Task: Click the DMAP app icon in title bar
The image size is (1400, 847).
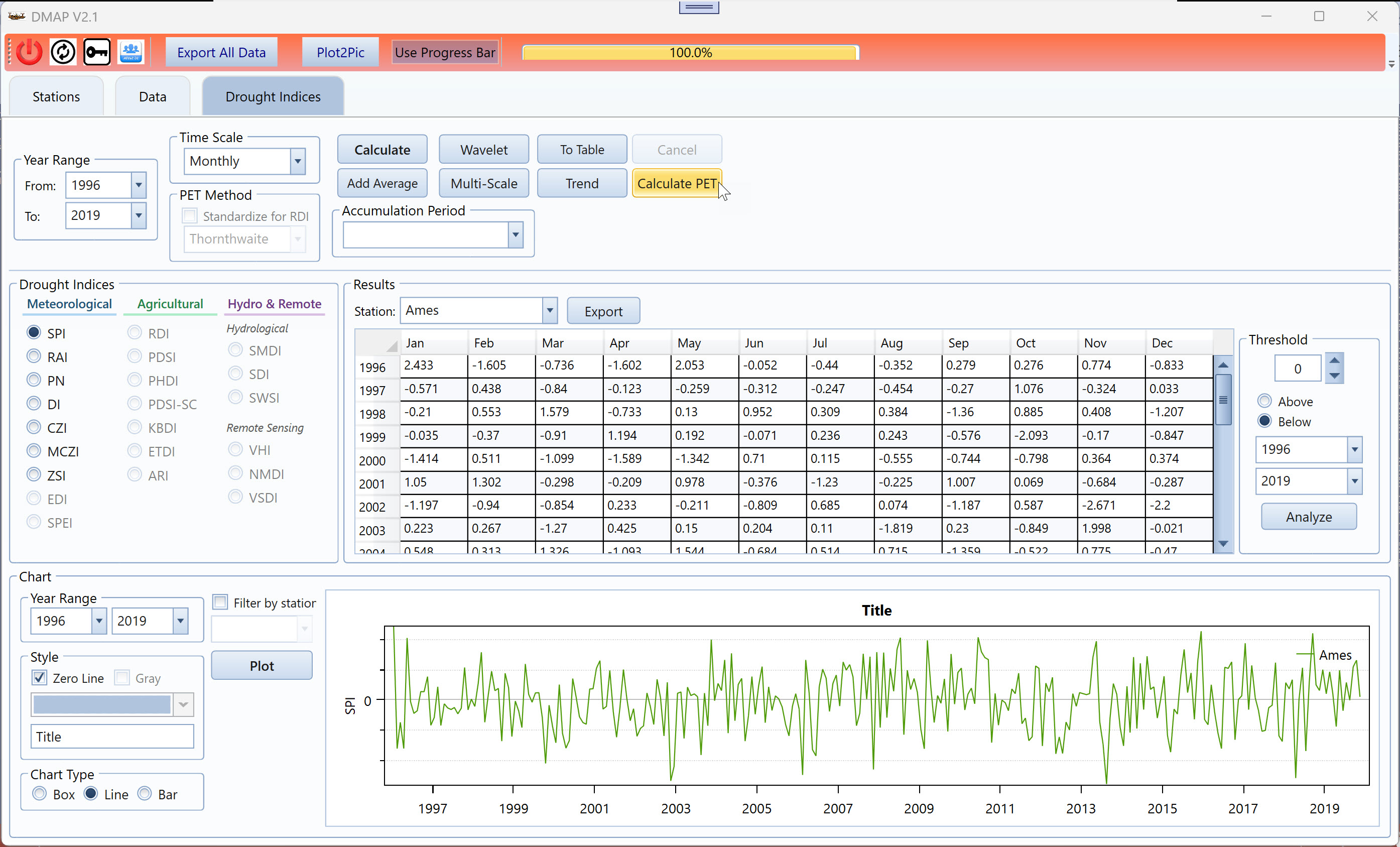Action: tap(17, 17)
